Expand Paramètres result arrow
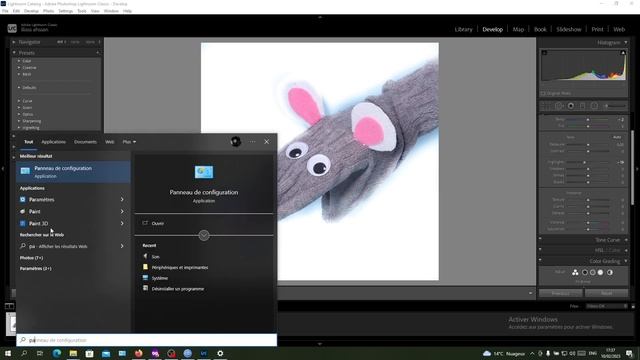 pyautogui.click(x=122, y=200)
